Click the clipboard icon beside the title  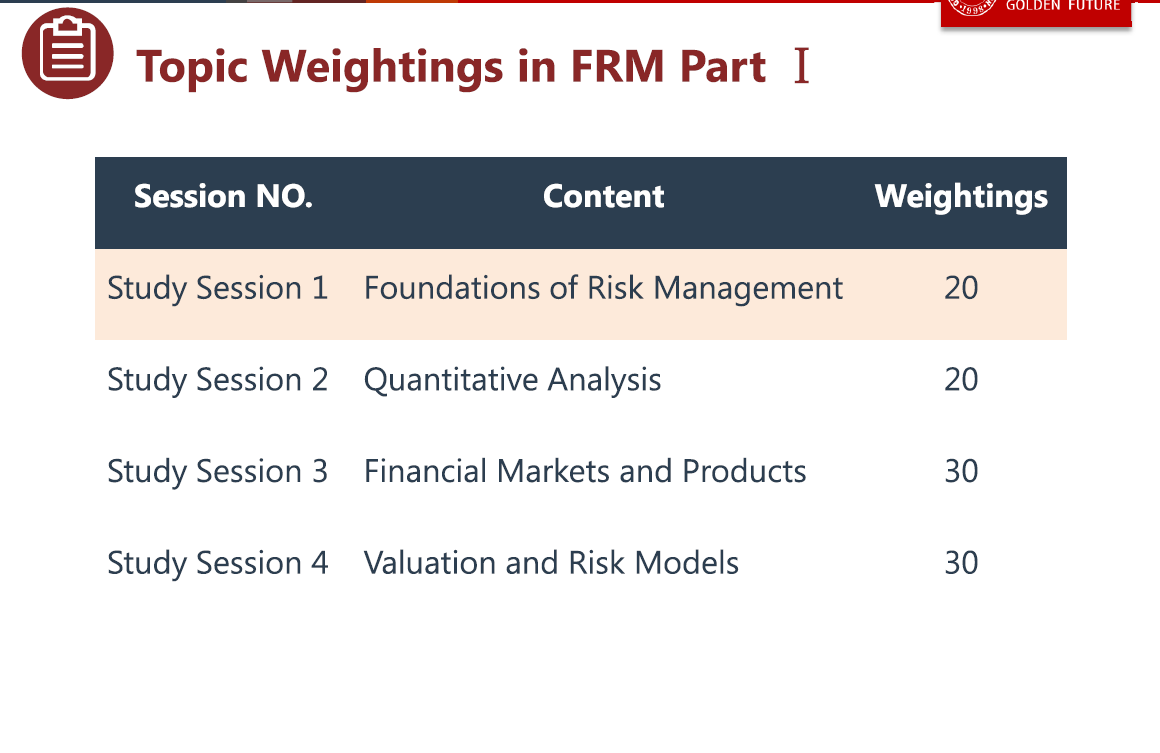pos(68,54)
